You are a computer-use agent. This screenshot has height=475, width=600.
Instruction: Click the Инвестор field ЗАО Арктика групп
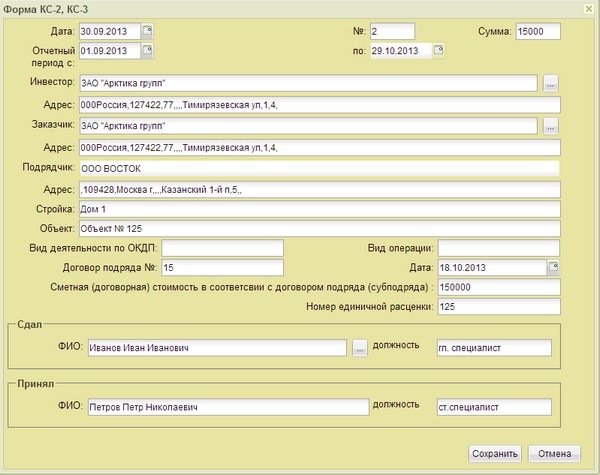click(308, 83)
